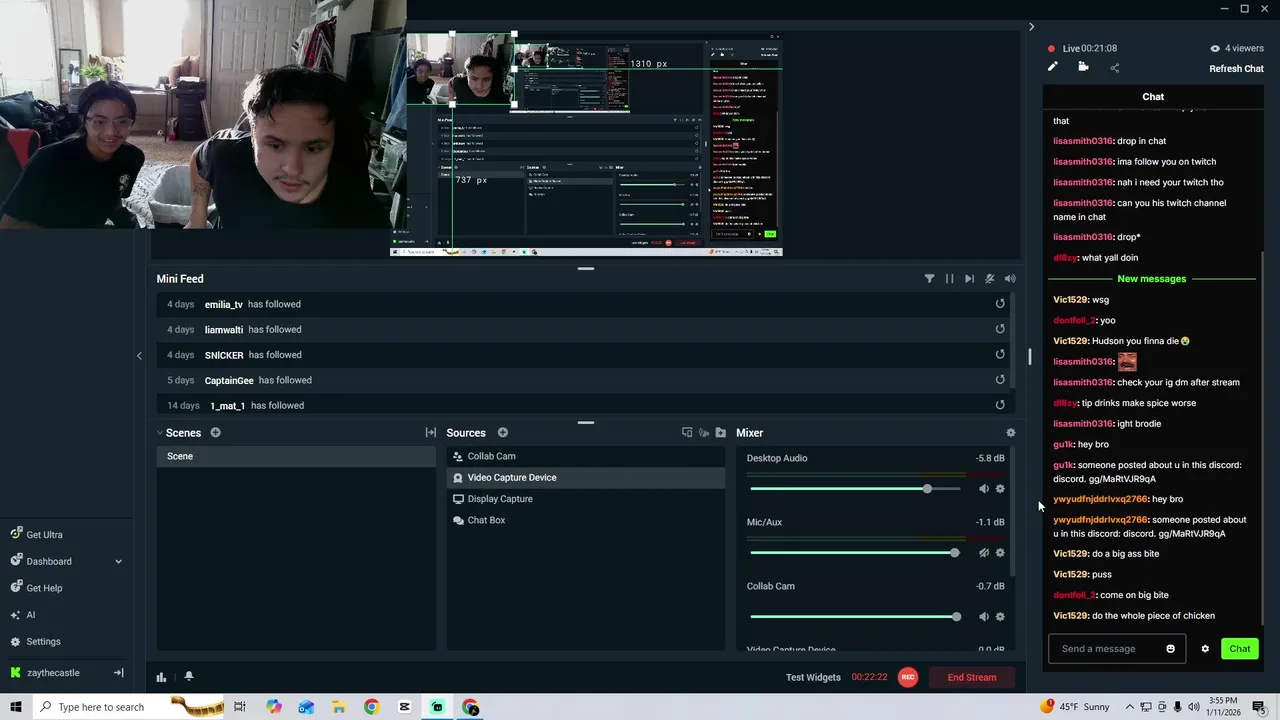Toggle recording with REC button

tap(908, 677)
